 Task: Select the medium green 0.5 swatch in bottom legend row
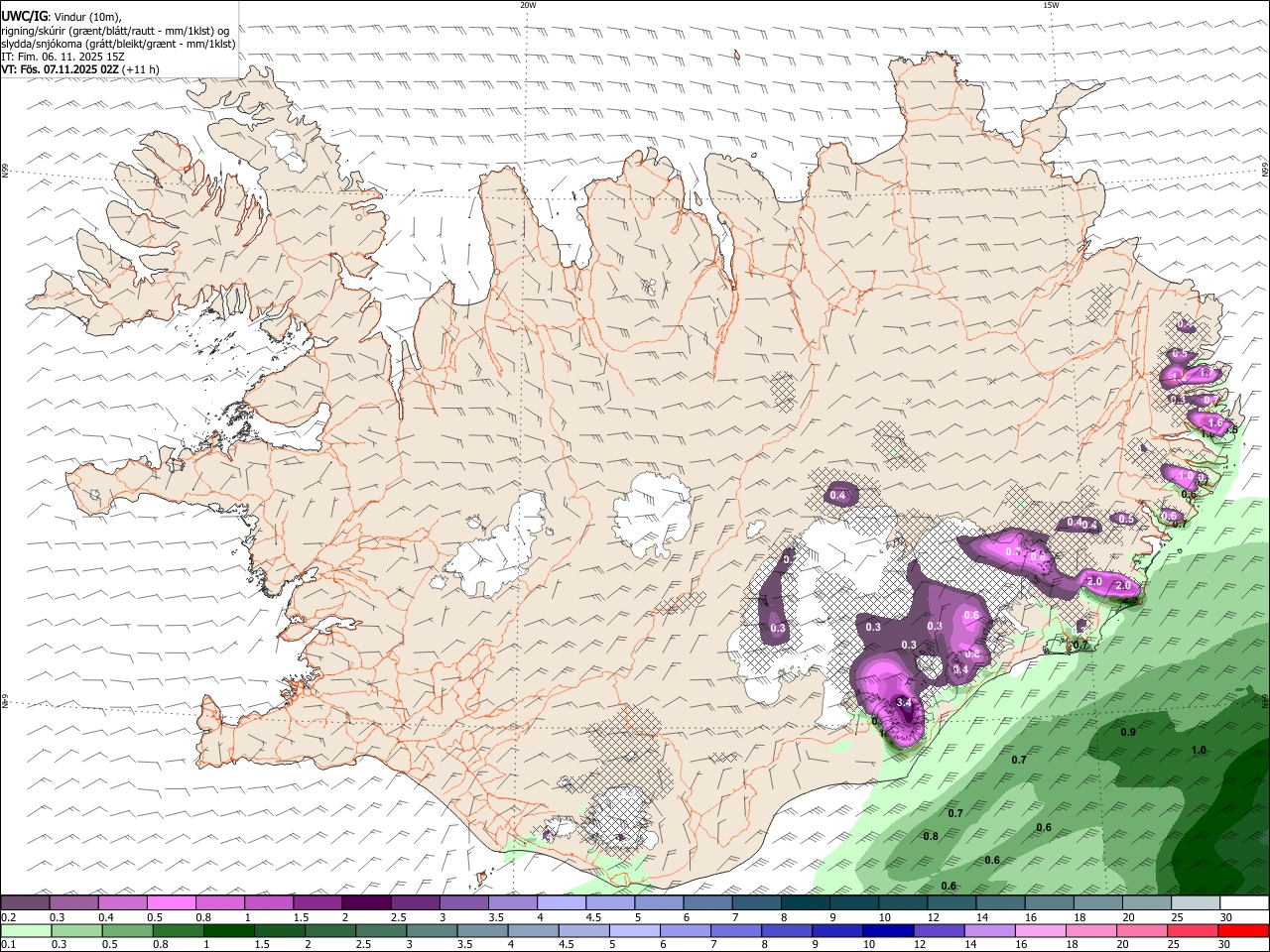click(x=128, y=931)
